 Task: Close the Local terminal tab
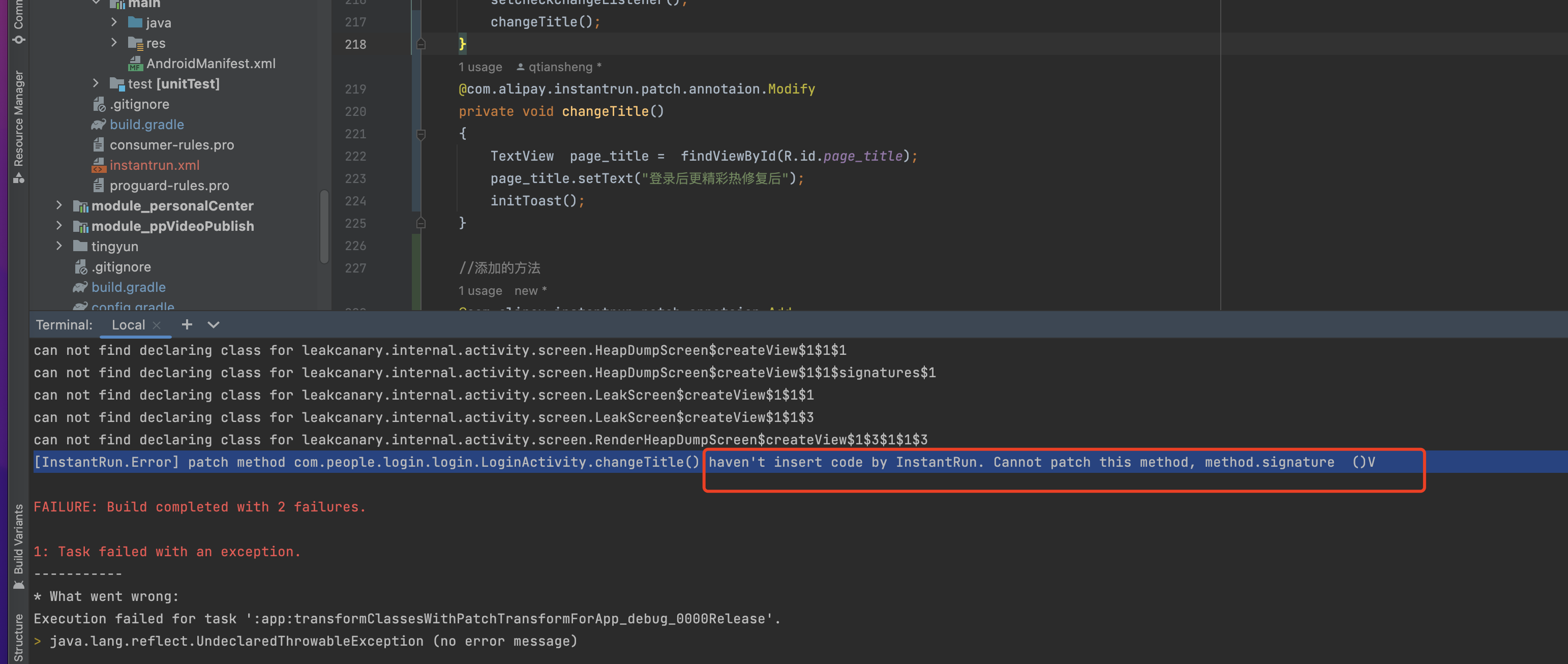coord(157,325)
